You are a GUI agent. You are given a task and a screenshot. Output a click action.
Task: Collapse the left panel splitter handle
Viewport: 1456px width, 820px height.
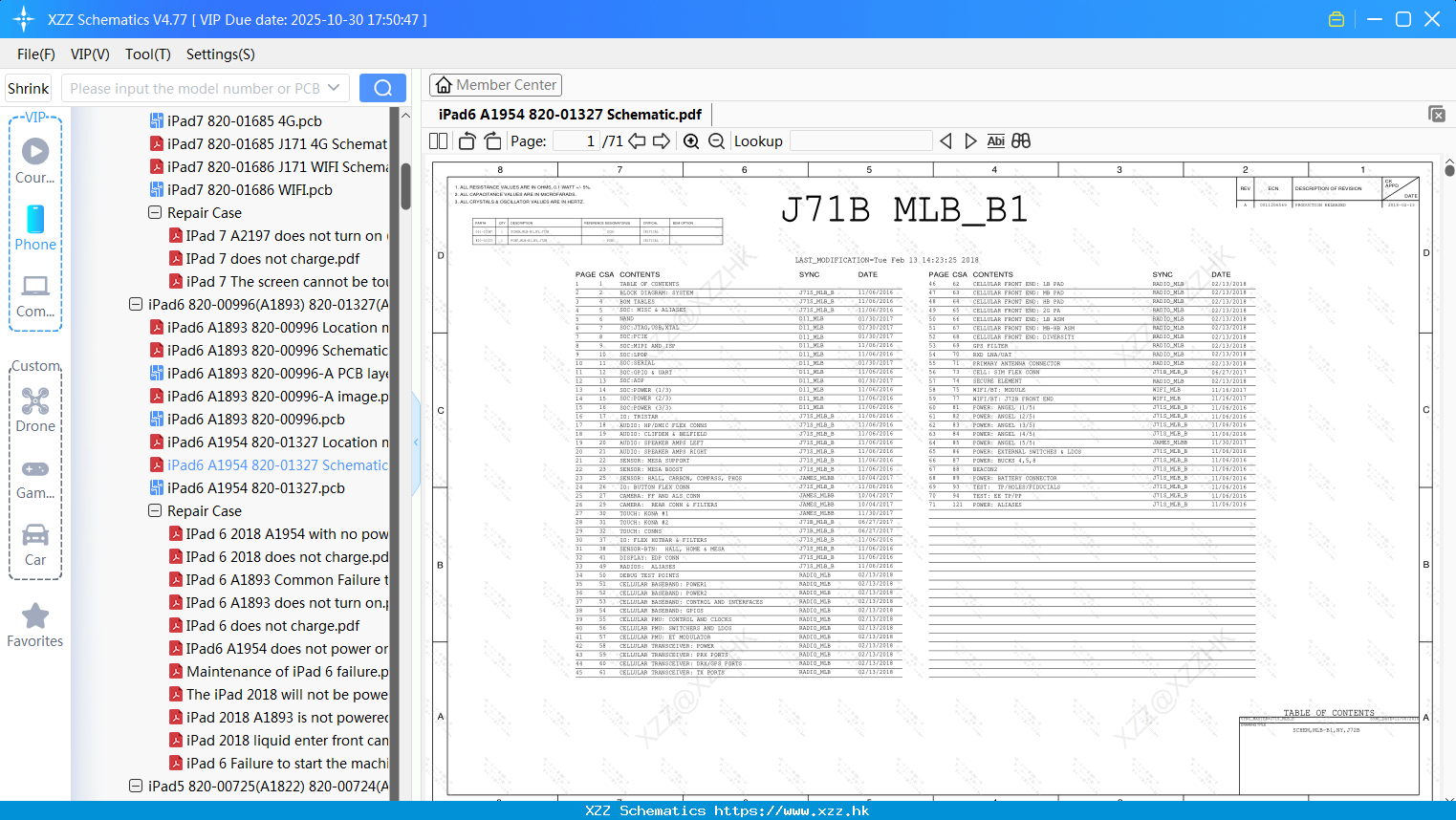pyautogui.click(x=416, y=442)
